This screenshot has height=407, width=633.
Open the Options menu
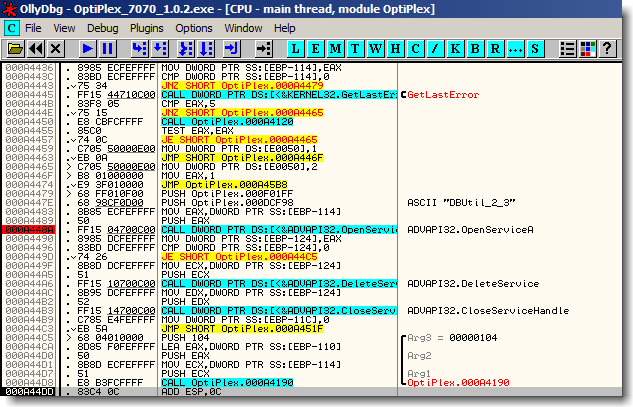[194, 28]
